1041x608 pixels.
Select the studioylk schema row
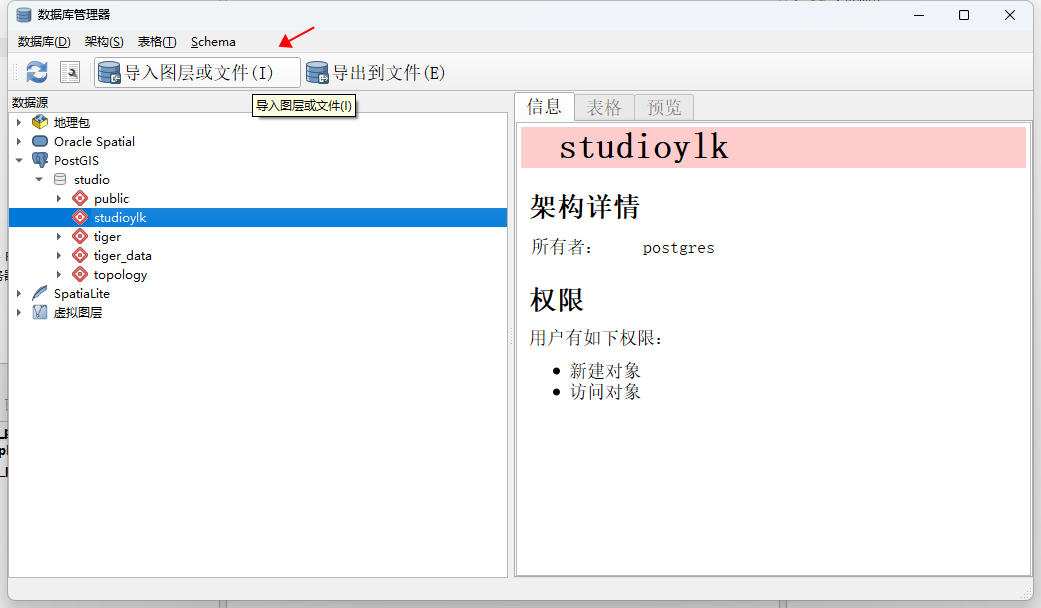[258, 217]
